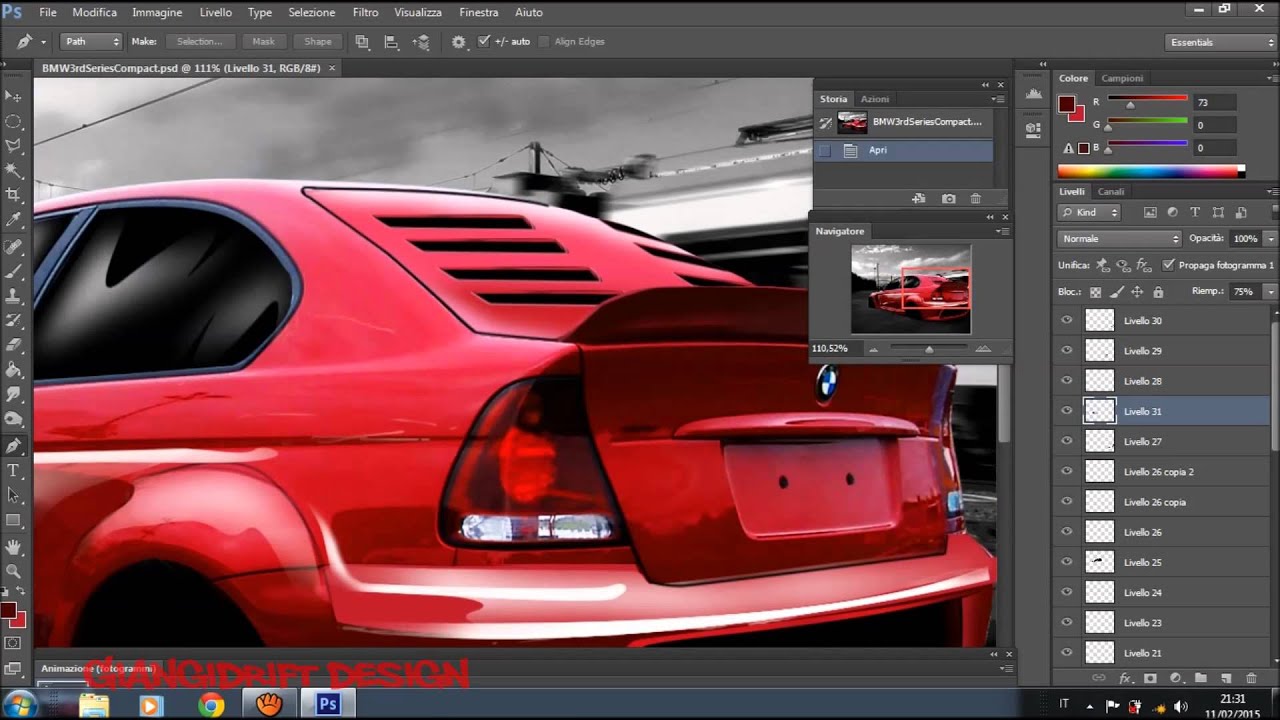Open the File menu

pyautogui.click(x=47, y=12)
